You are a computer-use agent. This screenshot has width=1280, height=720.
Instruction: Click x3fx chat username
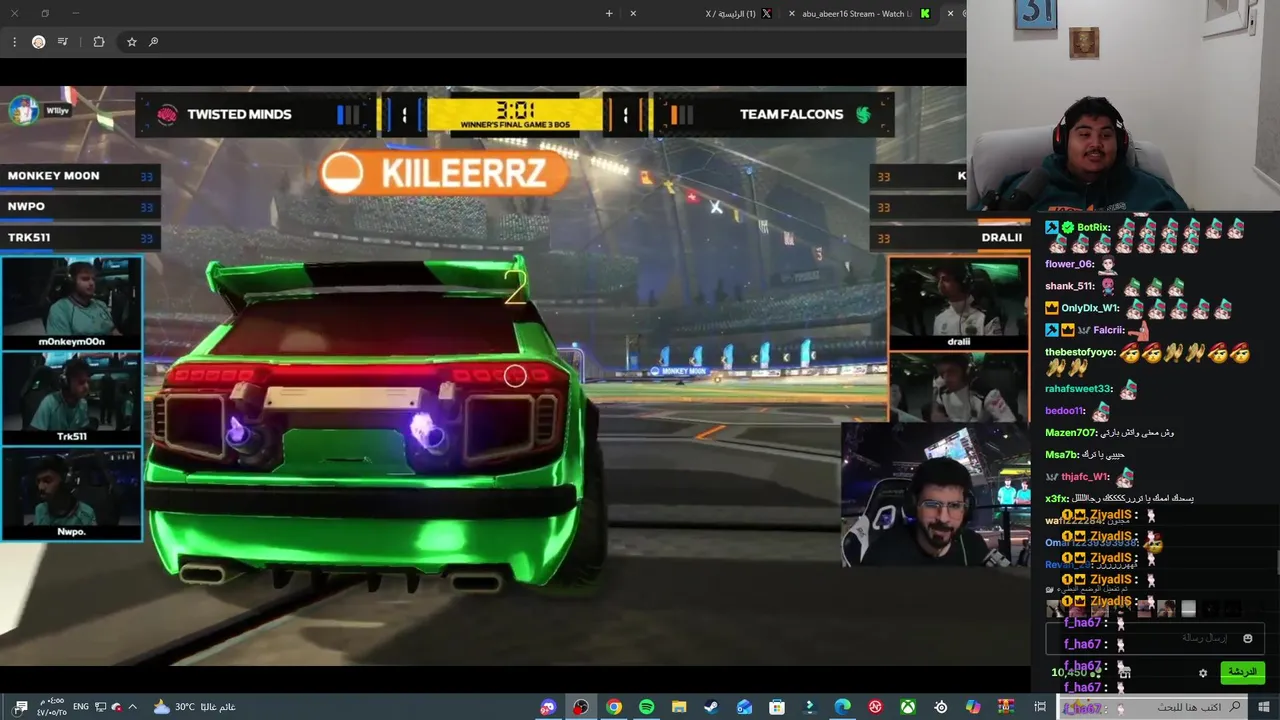[x=1057, y=499]
